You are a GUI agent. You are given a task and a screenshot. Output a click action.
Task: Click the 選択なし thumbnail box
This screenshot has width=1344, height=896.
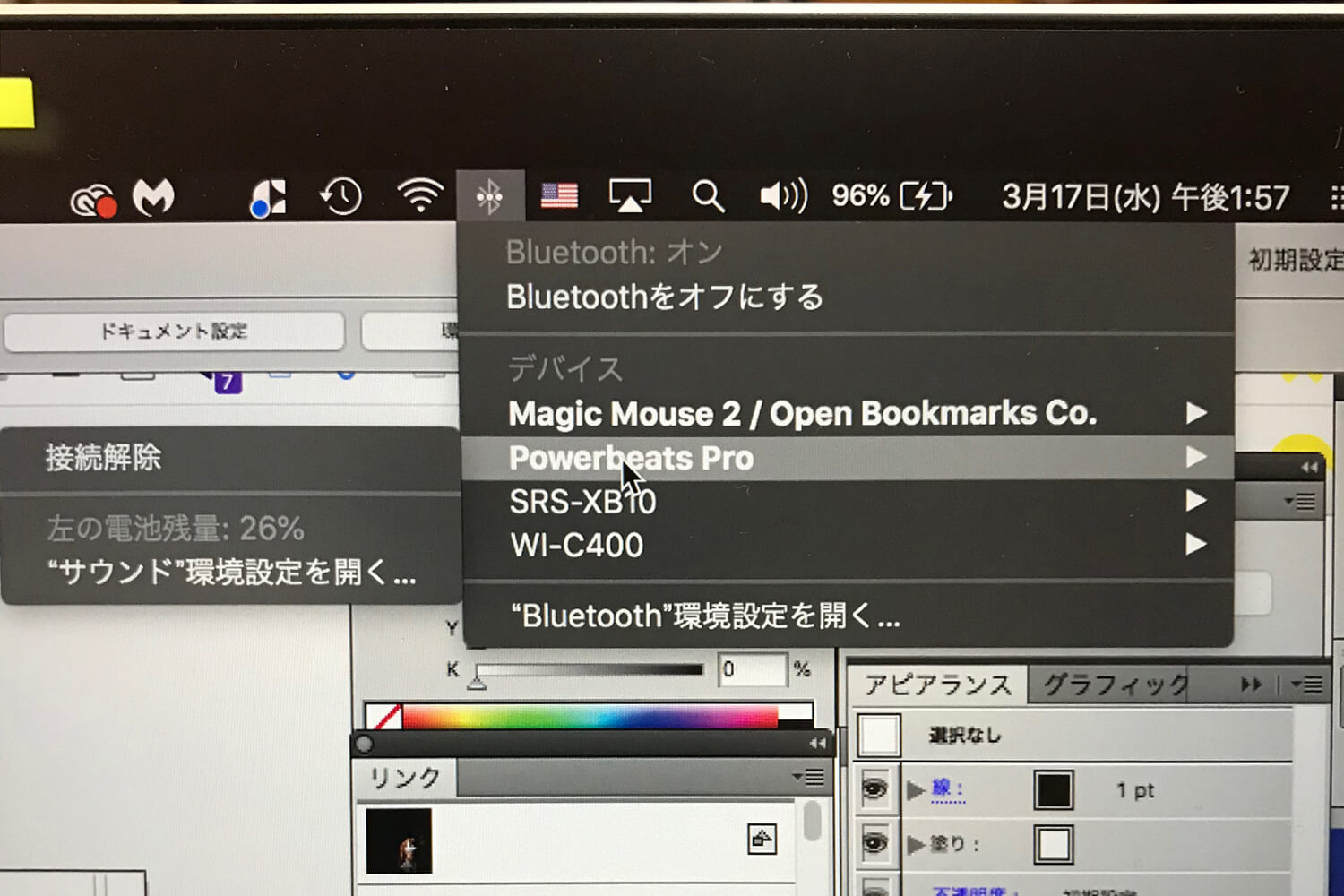point(879,735)
